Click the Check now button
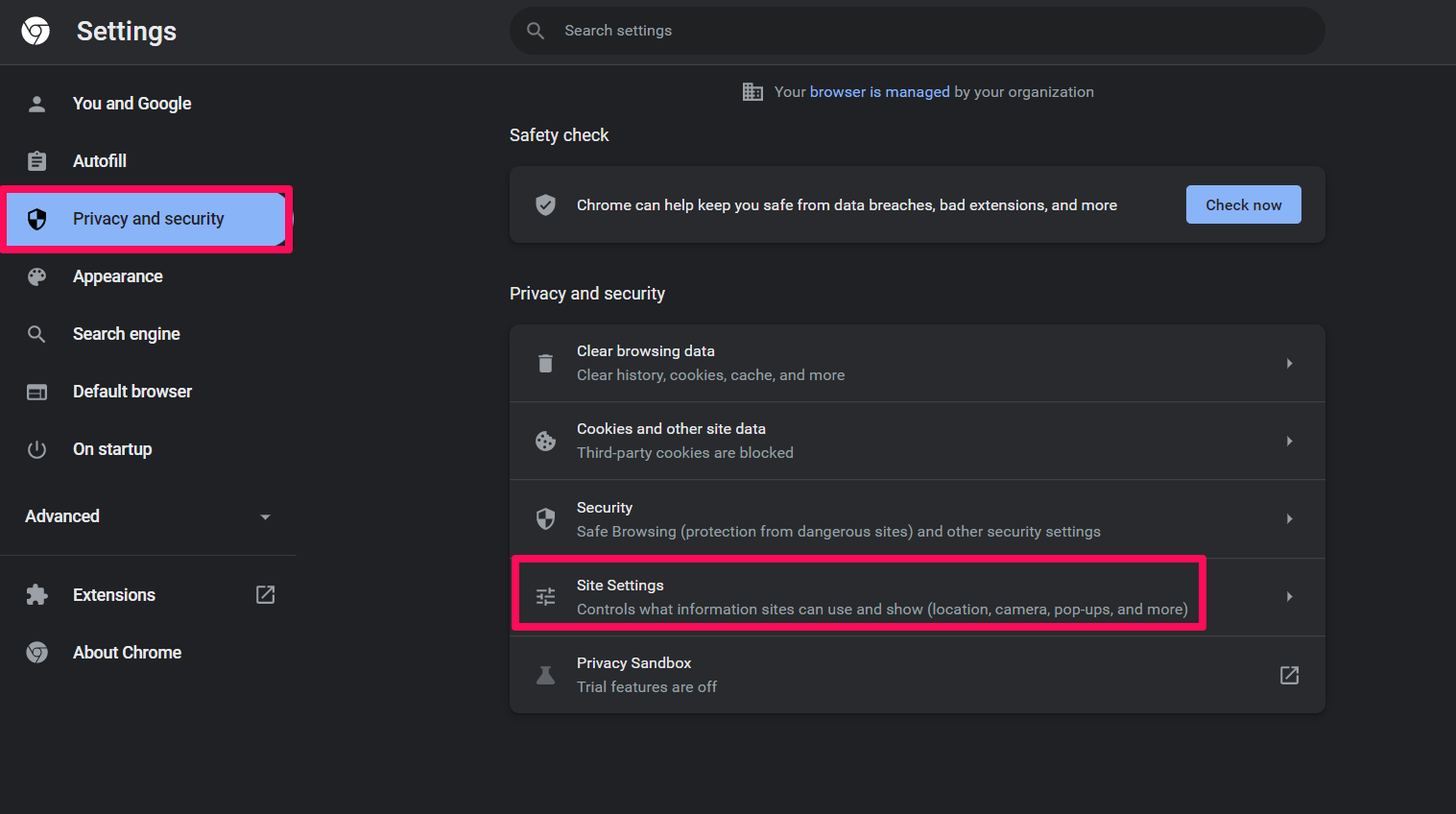This screenshot has height=814, width=1456. click(x=1243, y=204)
